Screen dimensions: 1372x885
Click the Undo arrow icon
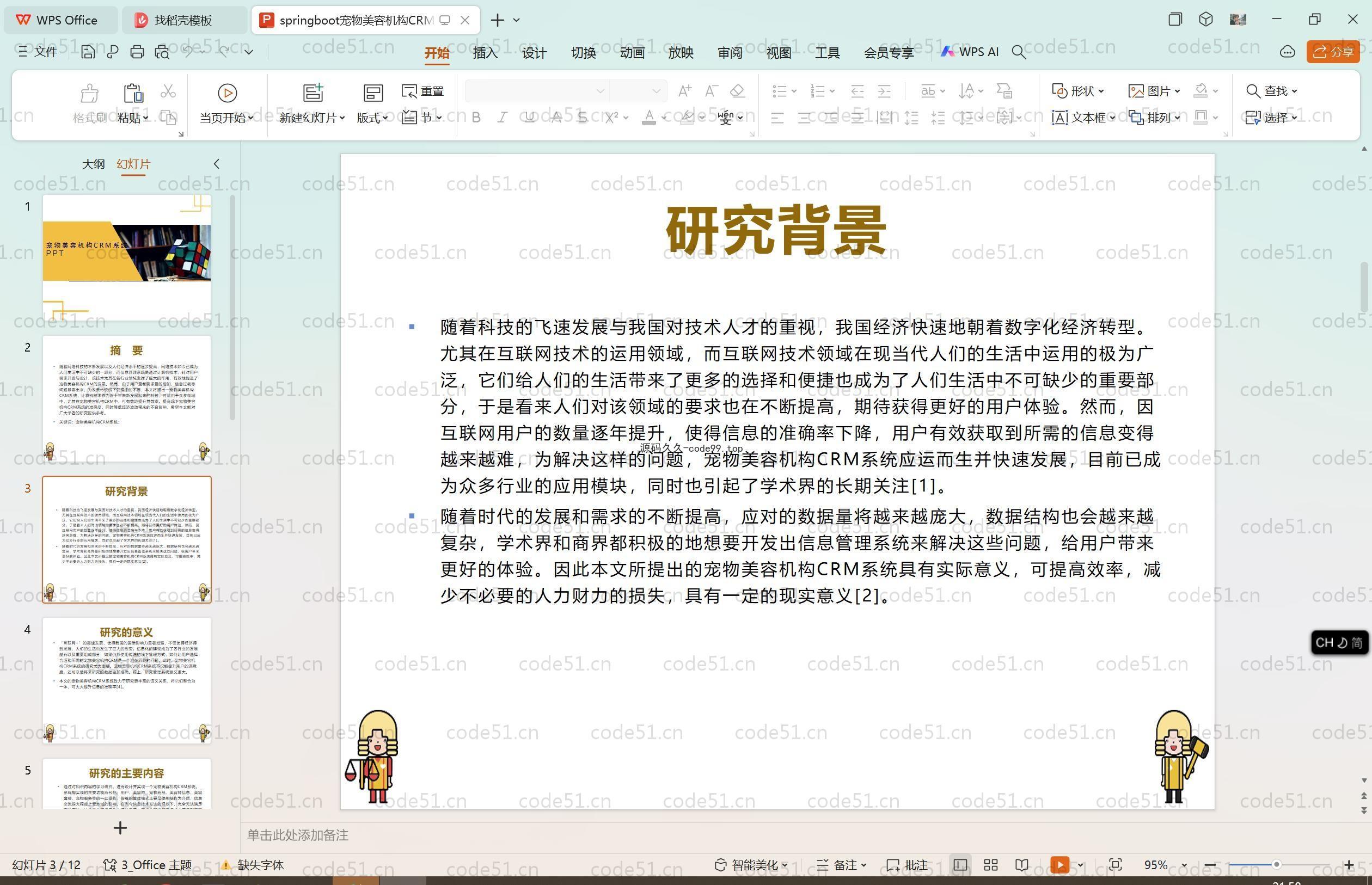pyautogui.click(x=188, y=51)
